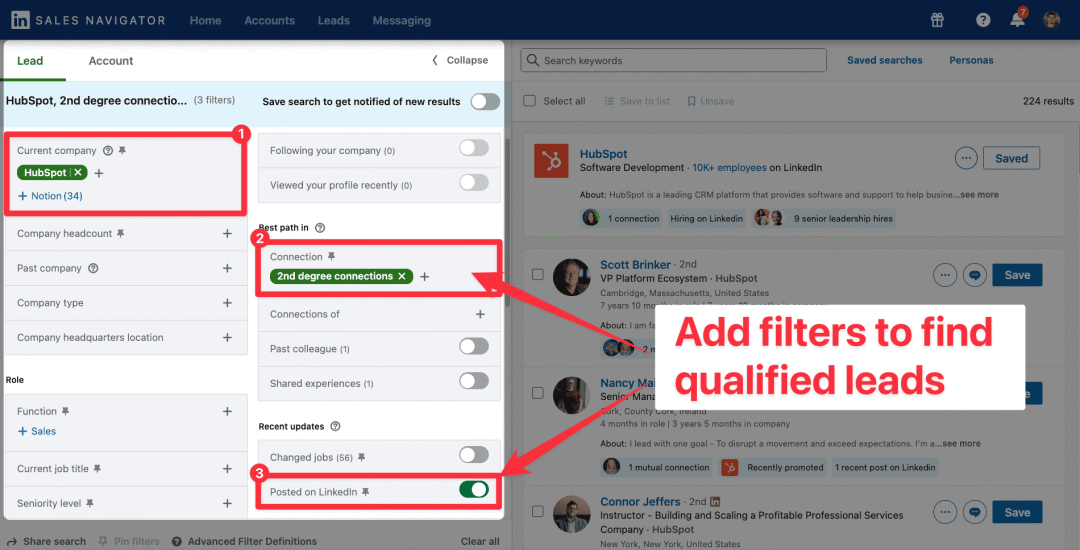Click the Past company help icon
Image resolution: width=1080 pixels, height=550 pixels.
tap(94, 268)
